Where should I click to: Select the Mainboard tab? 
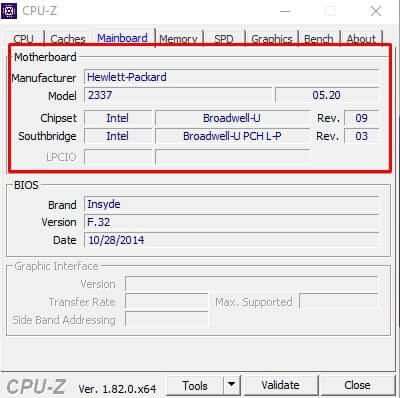pyautogui.click(x=122, y=38)
